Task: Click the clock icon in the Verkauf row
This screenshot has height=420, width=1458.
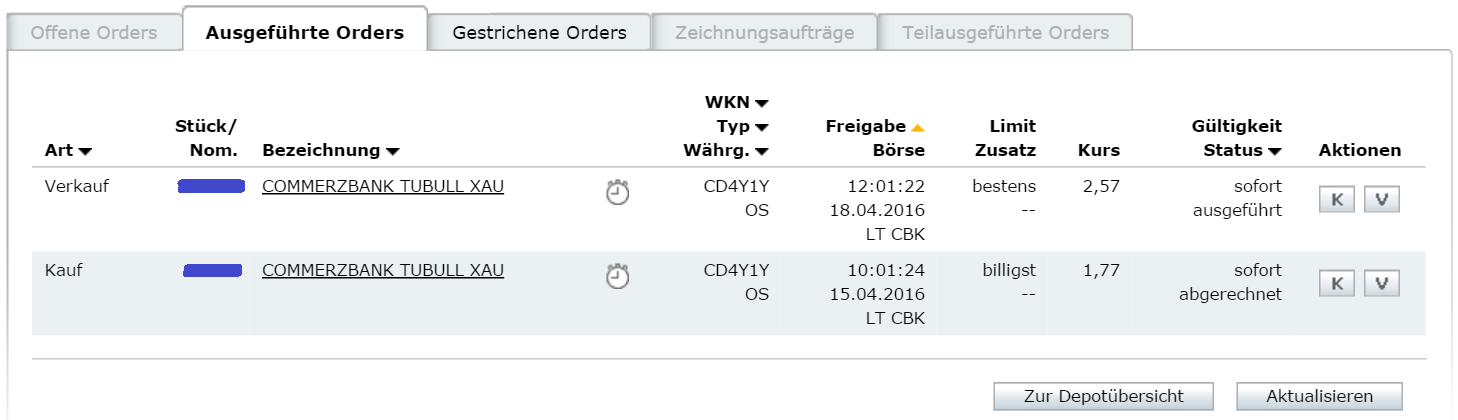Action: pos(618,192)
